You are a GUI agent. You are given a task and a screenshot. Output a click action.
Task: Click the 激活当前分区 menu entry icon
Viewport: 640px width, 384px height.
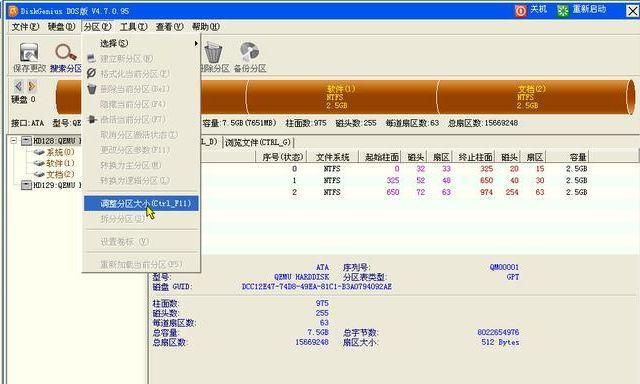pyautogui.click(x=92, y=119)
